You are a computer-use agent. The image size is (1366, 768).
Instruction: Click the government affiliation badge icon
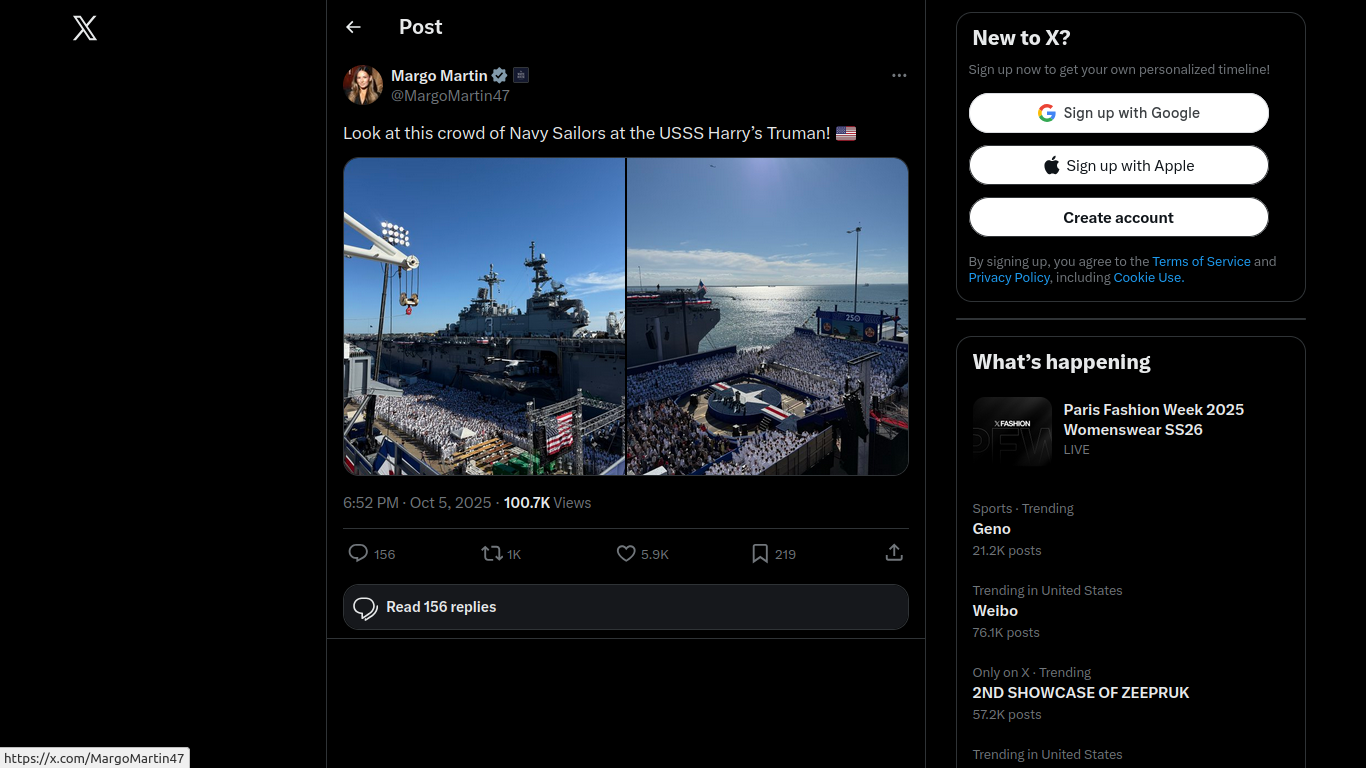(521, 75)
